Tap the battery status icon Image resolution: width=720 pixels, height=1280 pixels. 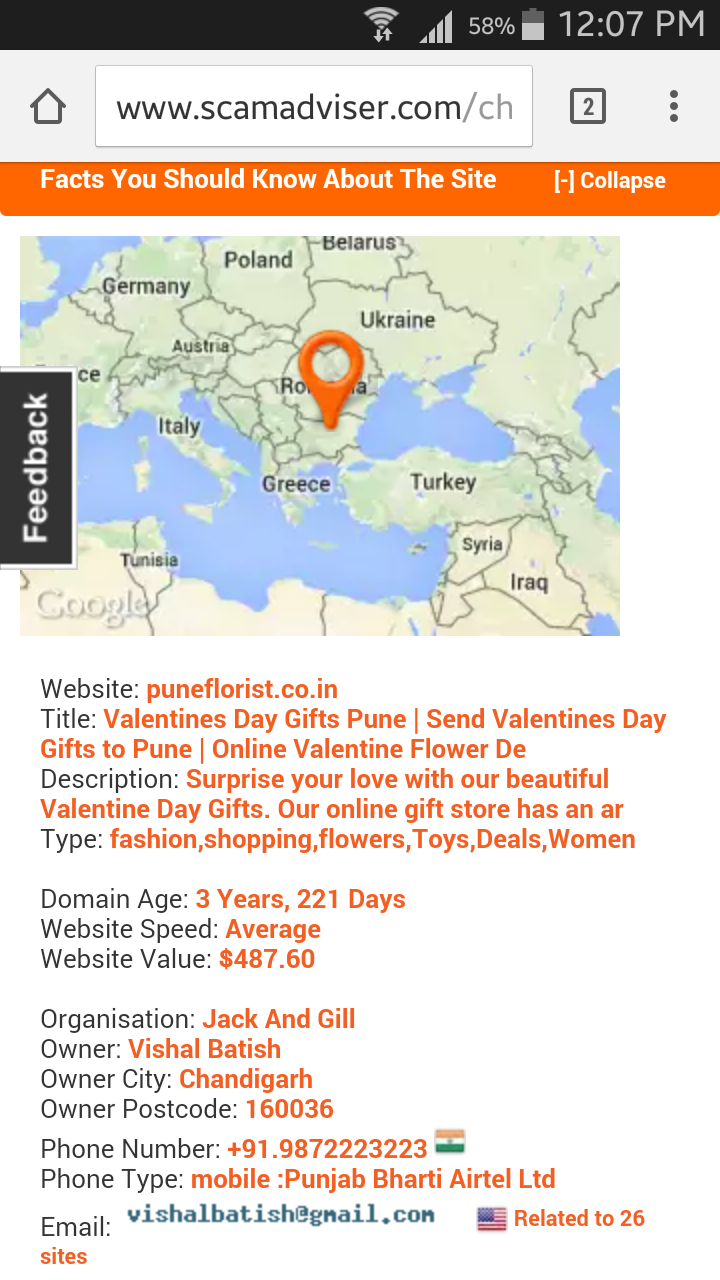(x=533, y=24)
